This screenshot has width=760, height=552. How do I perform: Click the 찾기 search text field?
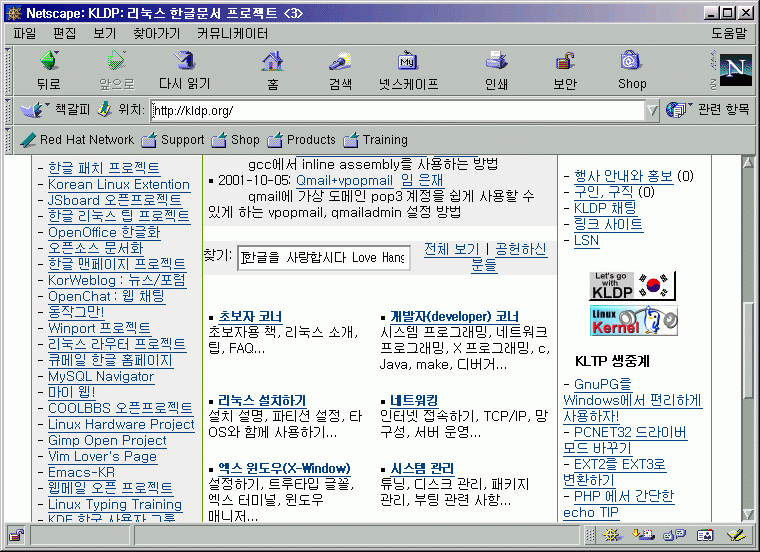(x=324, y=257)
